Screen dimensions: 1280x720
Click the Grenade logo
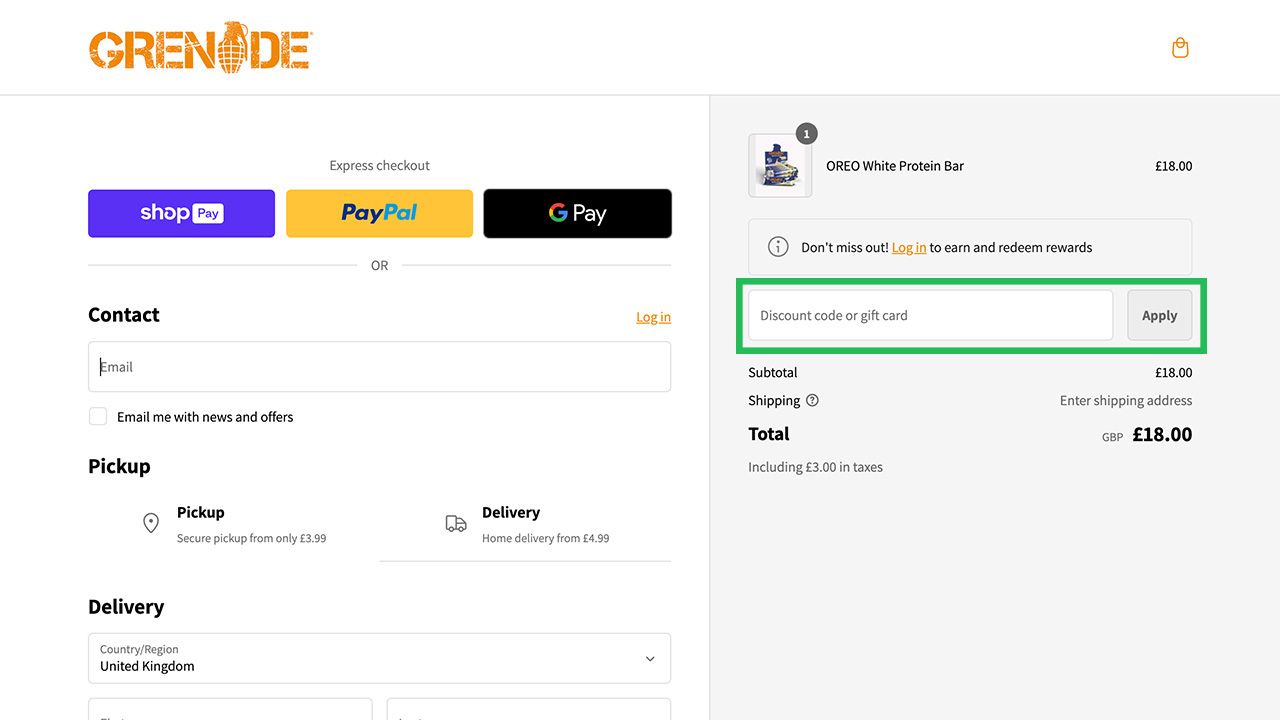pyautogui.click(x=200, y=47)
